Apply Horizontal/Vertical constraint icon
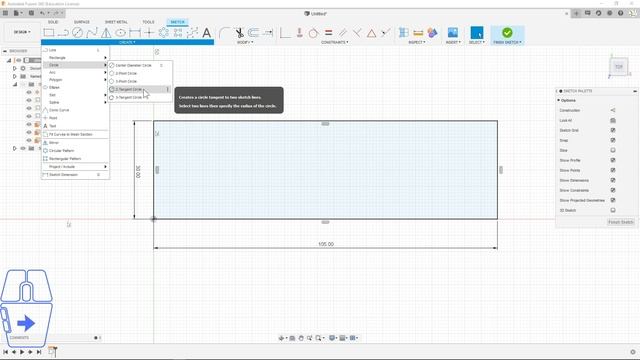This screenshot has width=640, height=360. (285, 33)
